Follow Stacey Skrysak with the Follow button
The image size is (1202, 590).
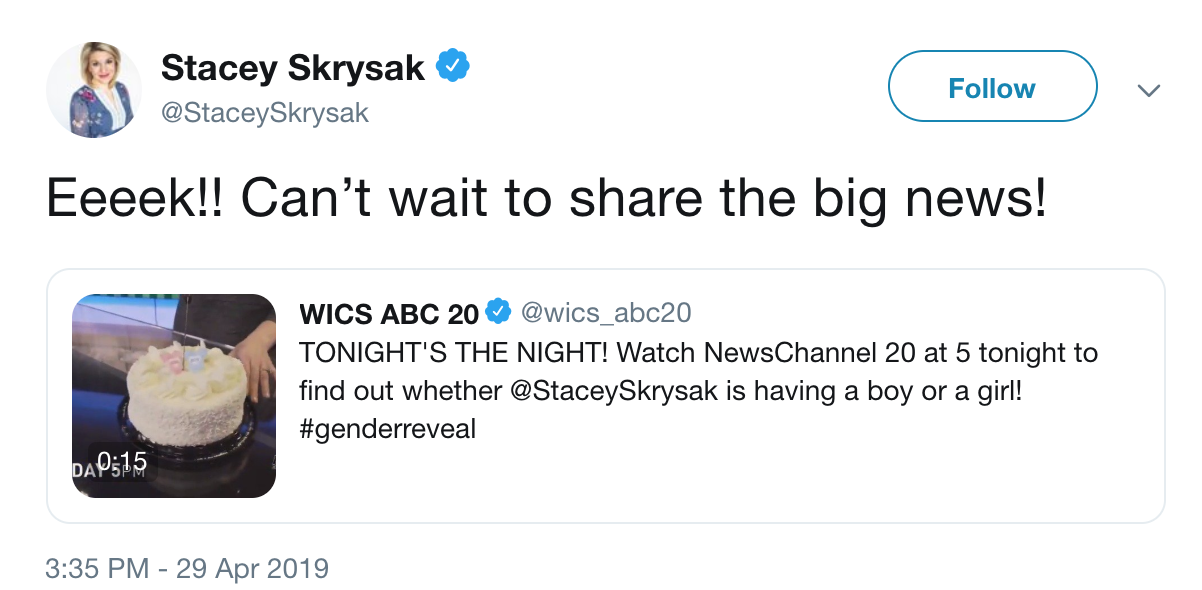(x=992, y=87)
